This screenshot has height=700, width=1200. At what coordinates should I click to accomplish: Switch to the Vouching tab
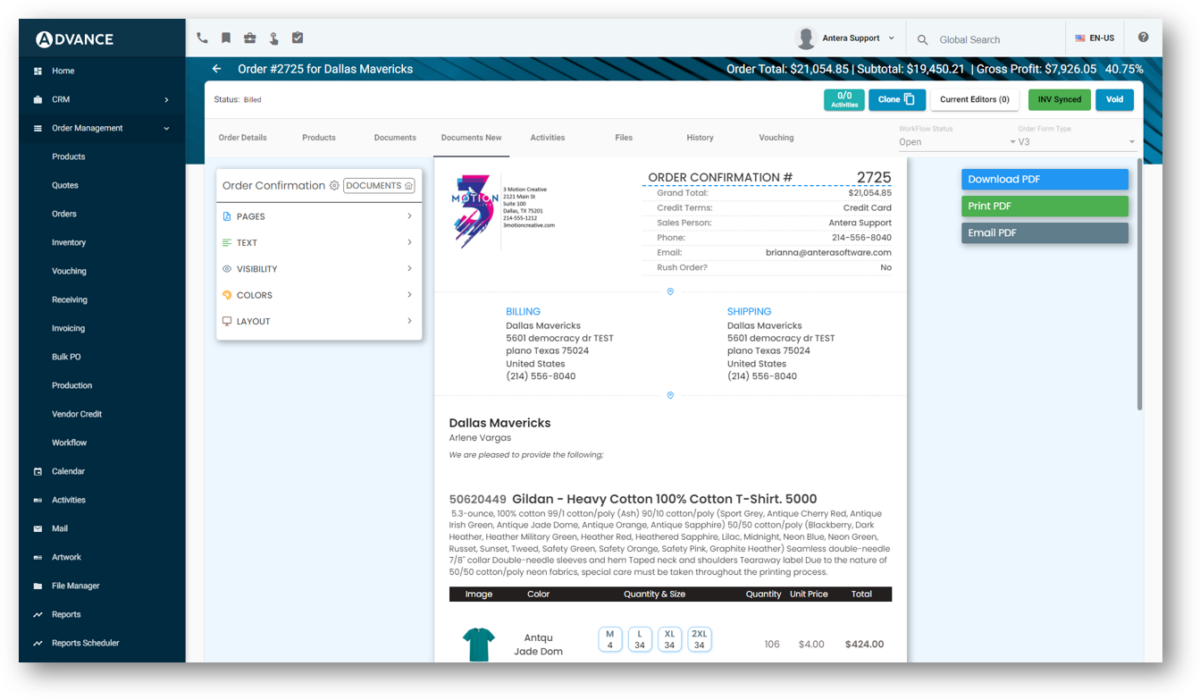tap(776, 137)
